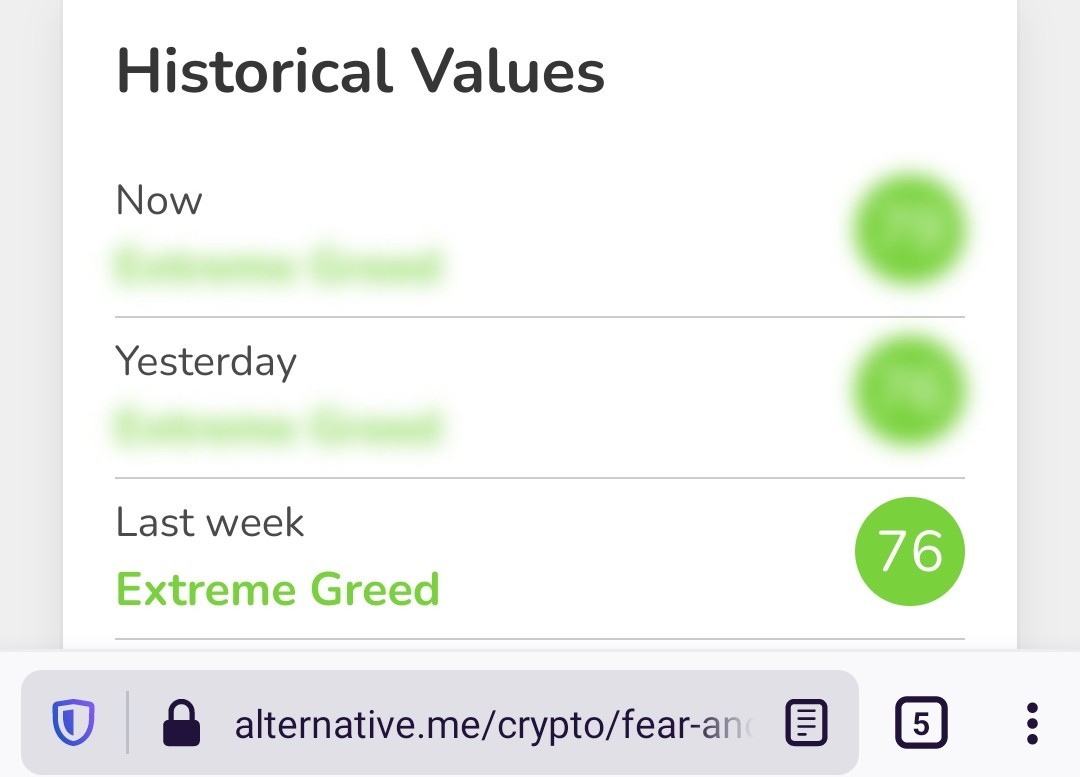
Task: Click the green Extreme Greed text
Action: point(278,589)
